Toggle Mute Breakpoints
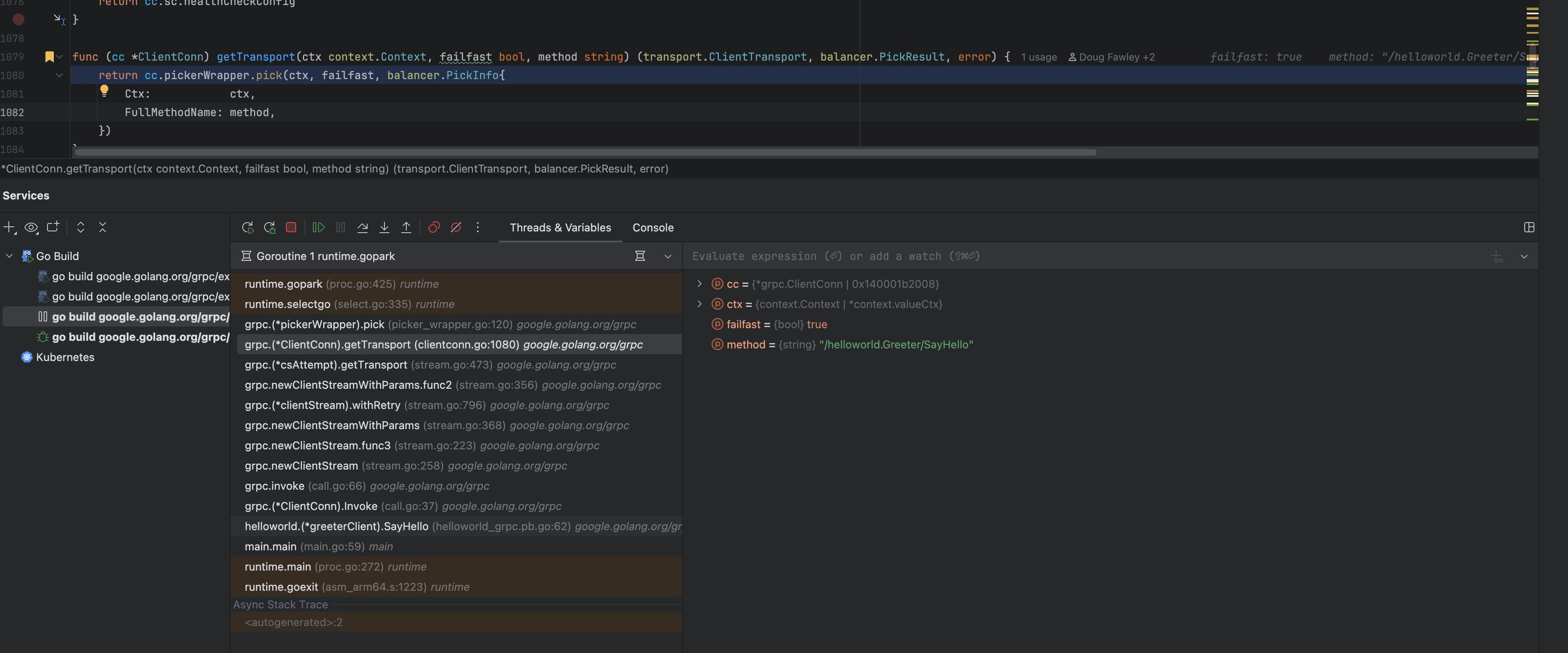Viewport: 1568px width, 653px height. click(456, 227)
